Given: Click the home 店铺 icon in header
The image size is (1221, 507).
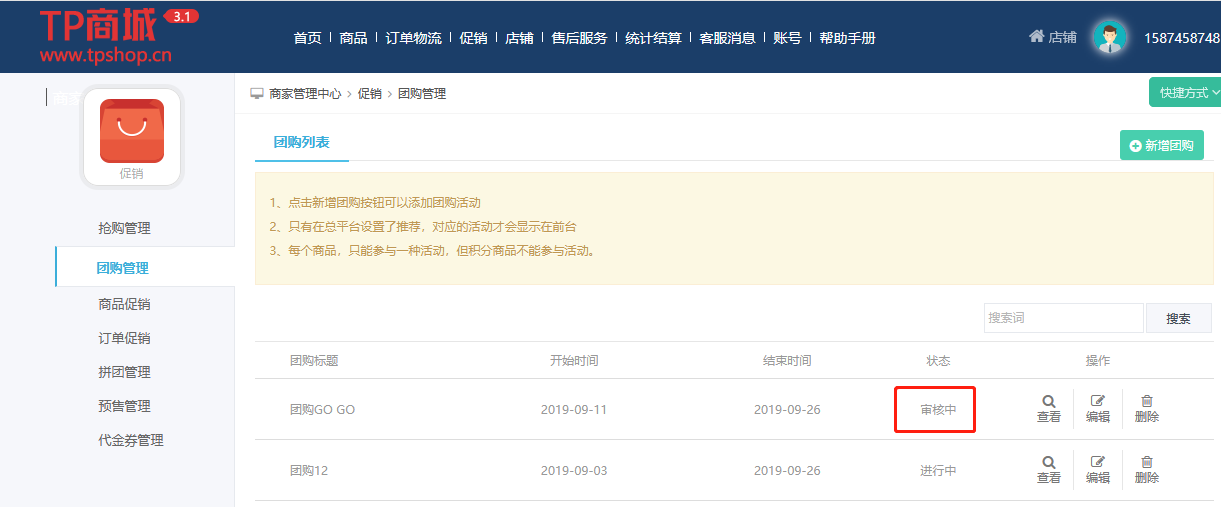Looking at the screenshot, I should pos(1037,36).
